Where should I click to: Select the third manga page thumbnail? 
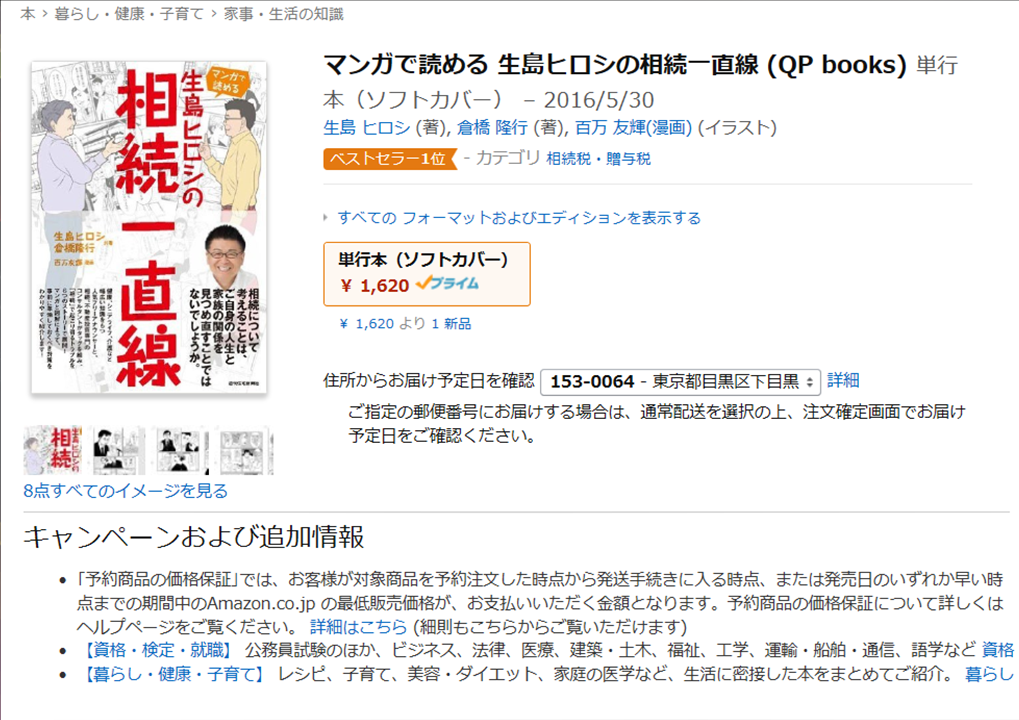181,450
